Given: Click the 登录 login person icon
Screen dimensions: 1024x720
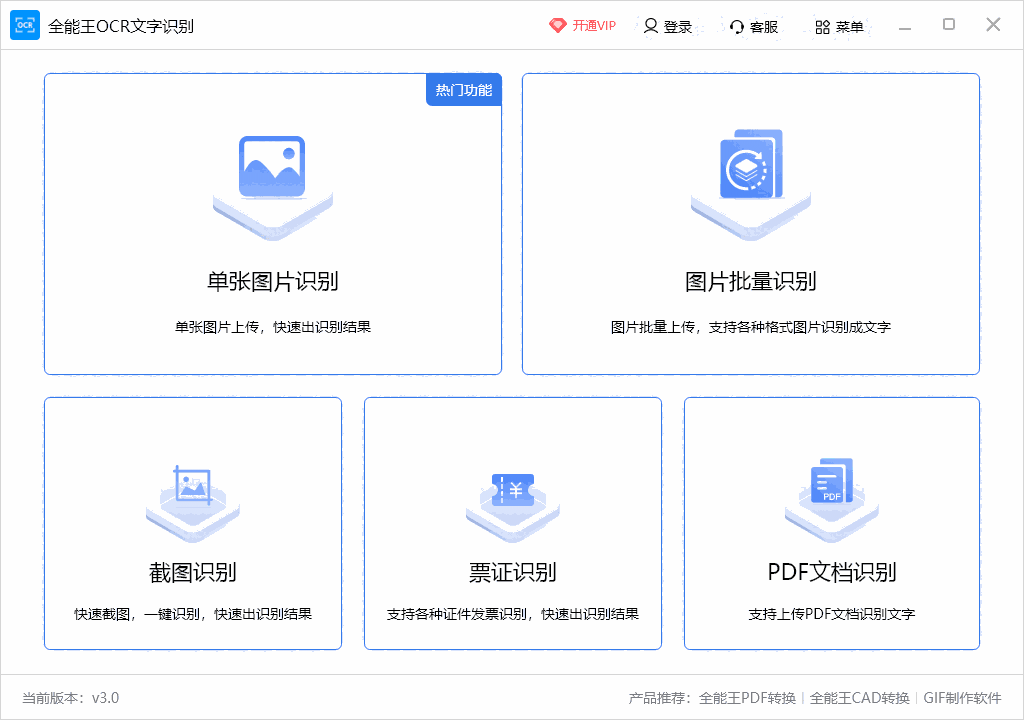Looking at the screenshot, I should [x=651, y=26].
